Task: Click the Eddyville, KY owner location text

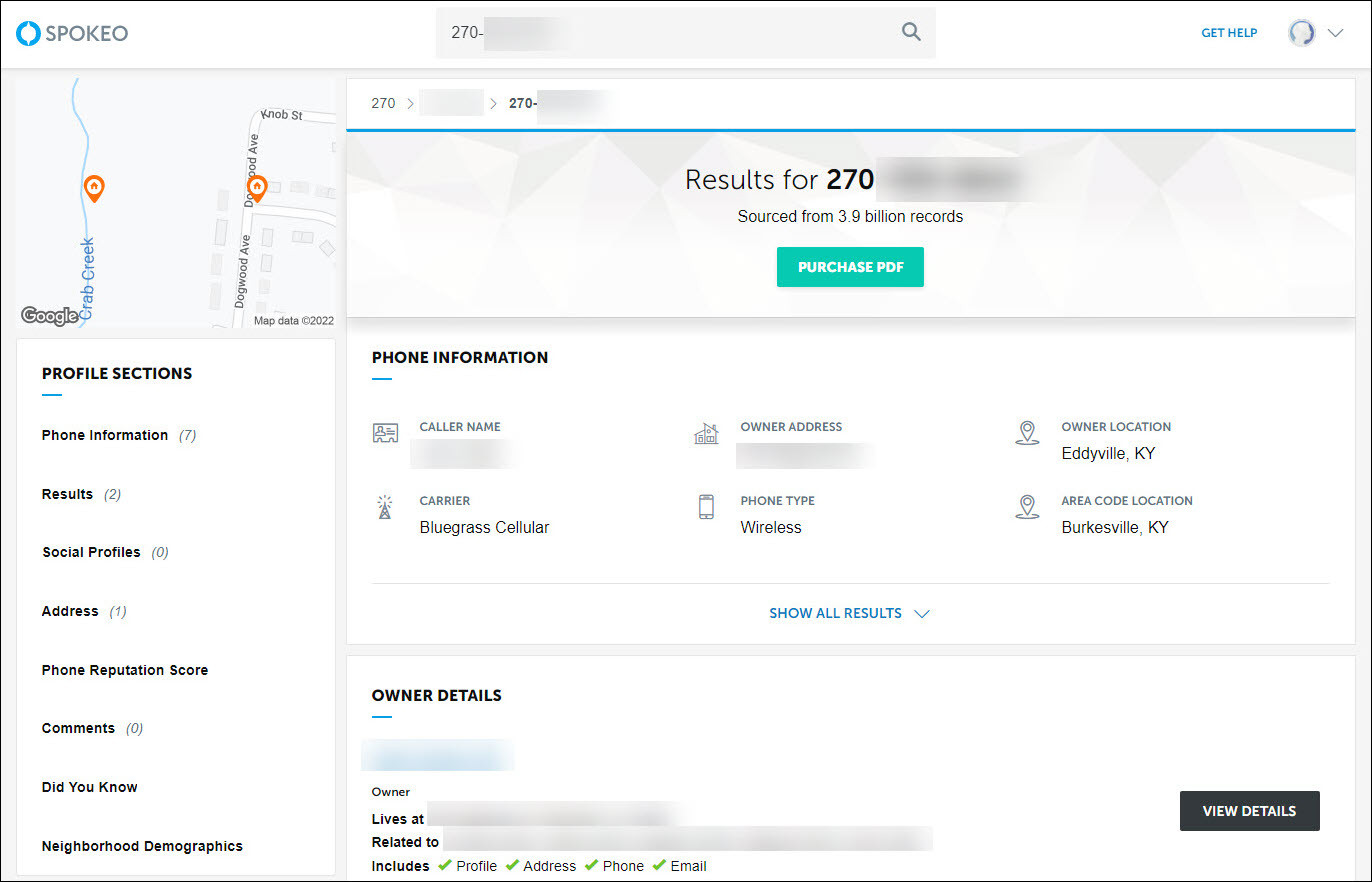Action: coord(1108,453)
